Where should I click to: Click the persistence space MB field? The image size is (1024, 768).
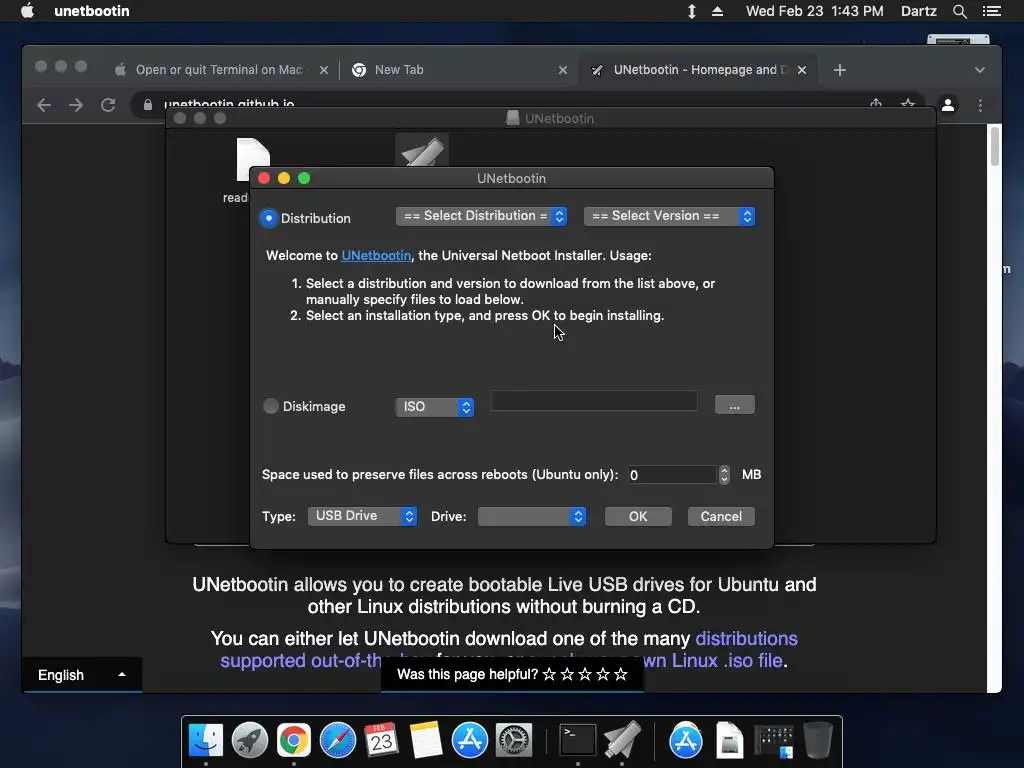coord(671,475)
